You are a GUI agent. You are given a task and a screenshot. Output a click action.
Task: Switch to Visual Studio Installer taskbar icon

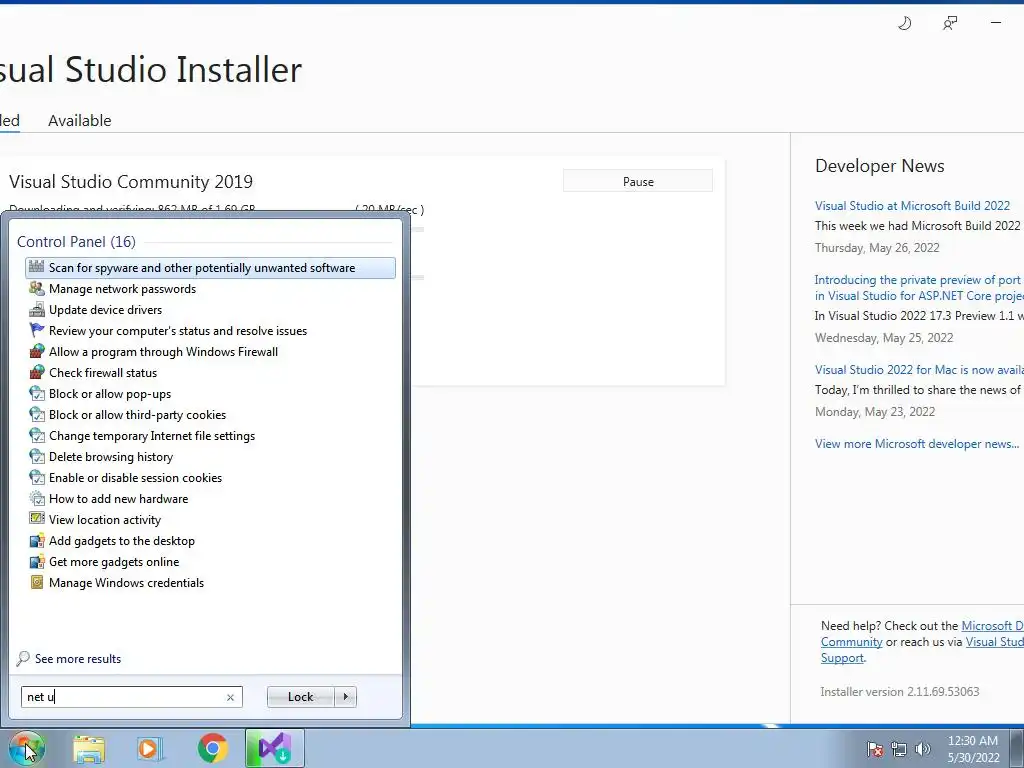point(274,748)
